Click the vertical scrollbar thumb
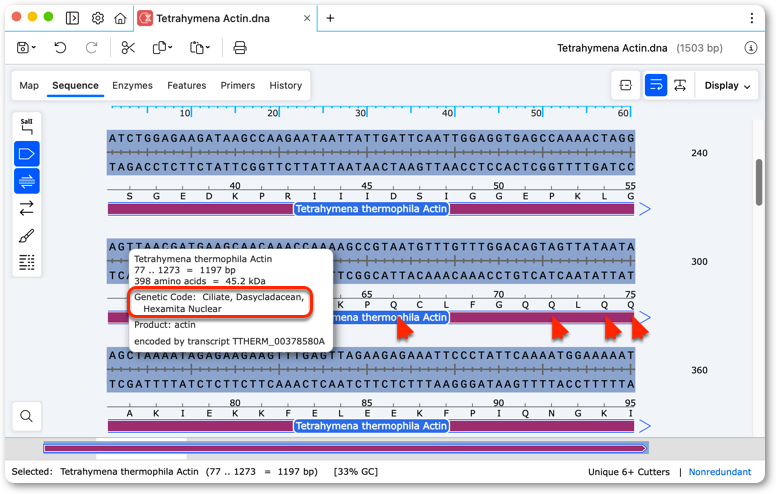This screenshot has height=494, width=776. (759, 182)
